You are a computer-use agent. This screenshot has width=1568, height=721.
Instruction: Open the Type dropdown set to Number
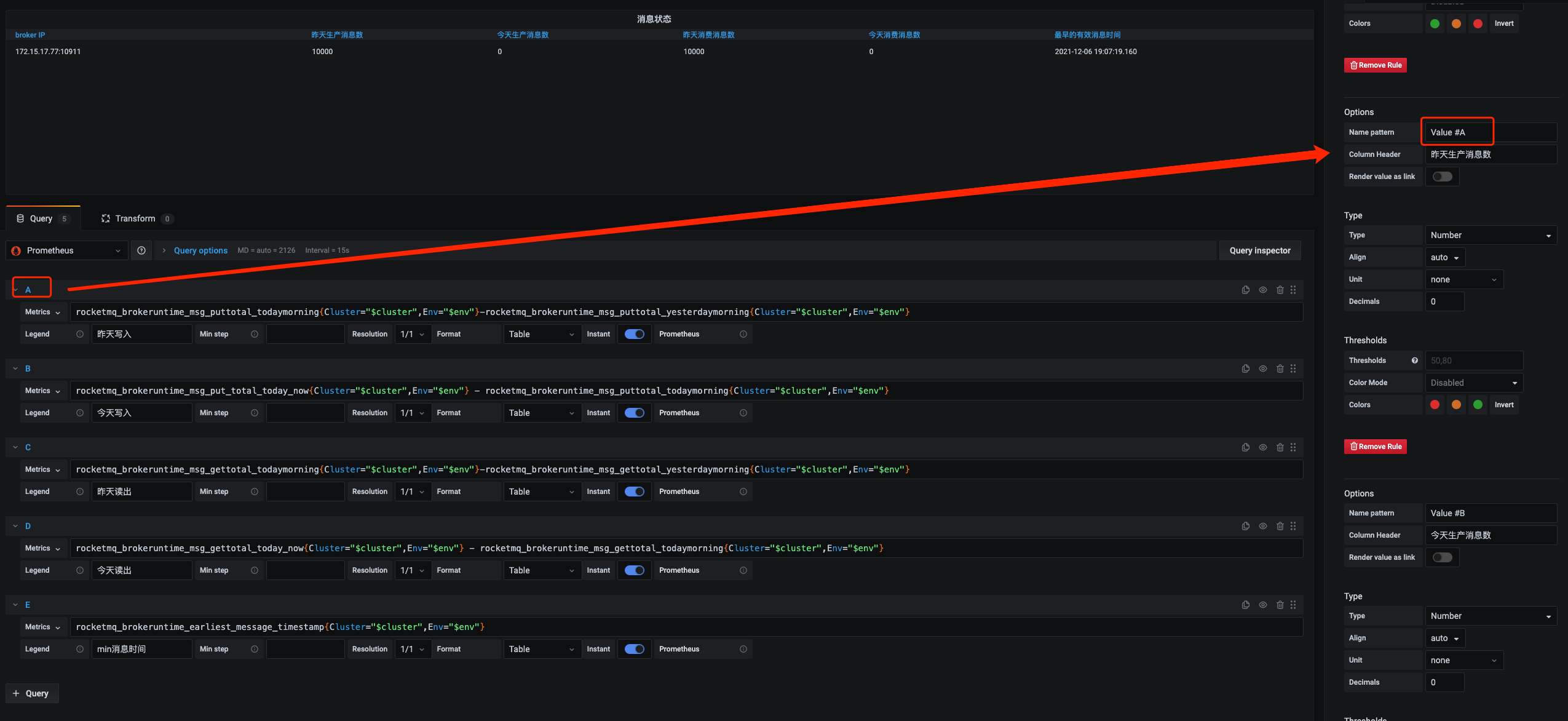pyautogui.click(x=1491, y=234)
